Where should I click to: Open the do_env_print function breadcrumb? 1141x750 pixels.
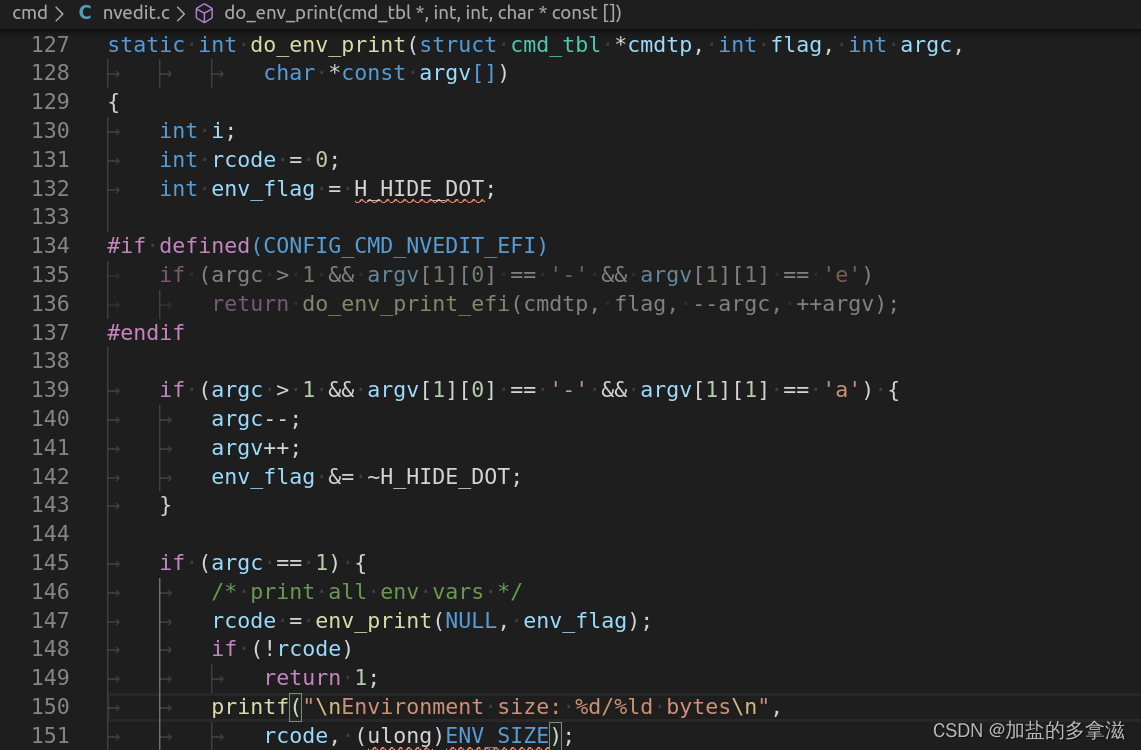click(x=423, y=13)
